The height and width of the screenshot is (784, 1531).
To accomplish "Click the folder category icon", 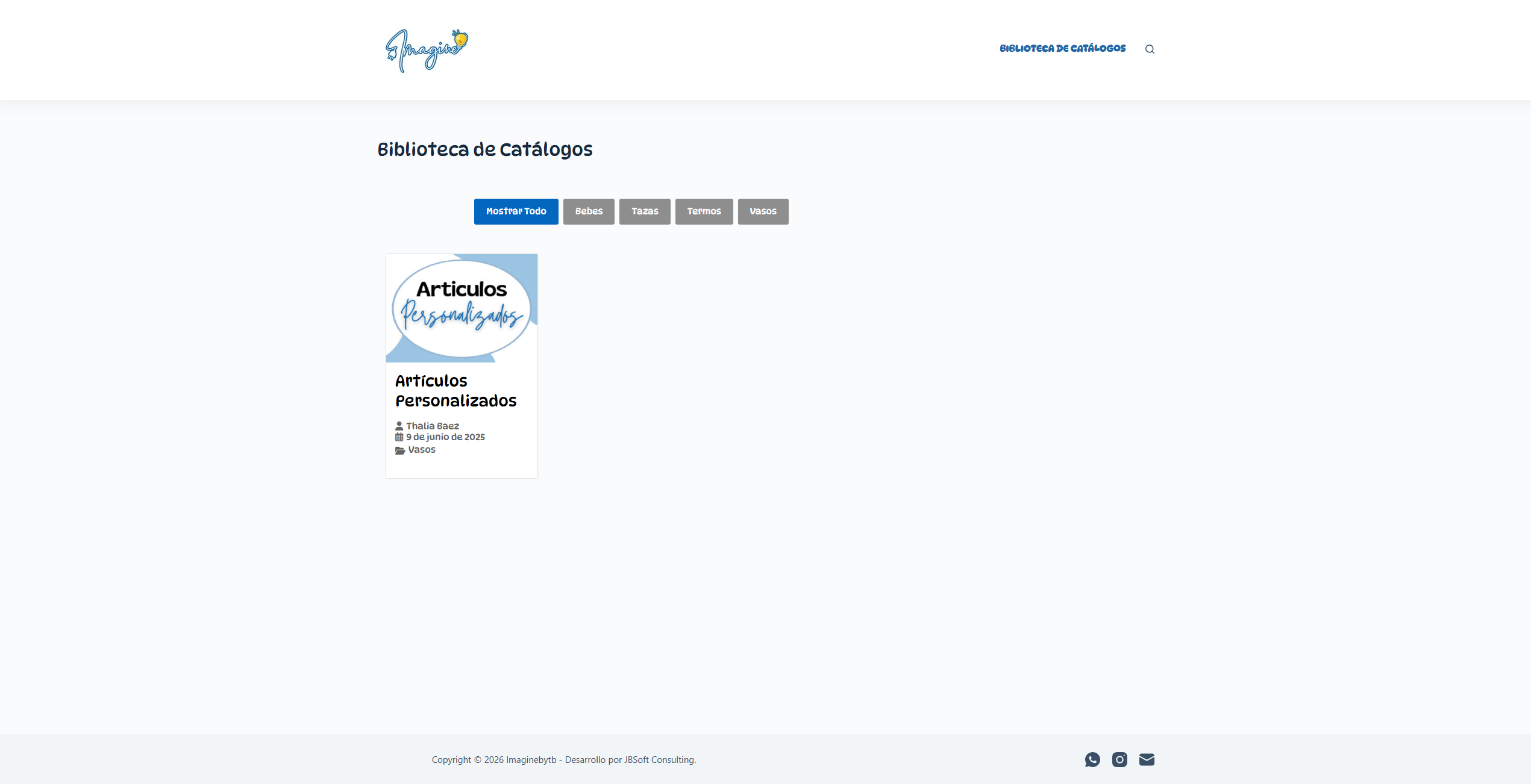I will click(x=399, y=450).
